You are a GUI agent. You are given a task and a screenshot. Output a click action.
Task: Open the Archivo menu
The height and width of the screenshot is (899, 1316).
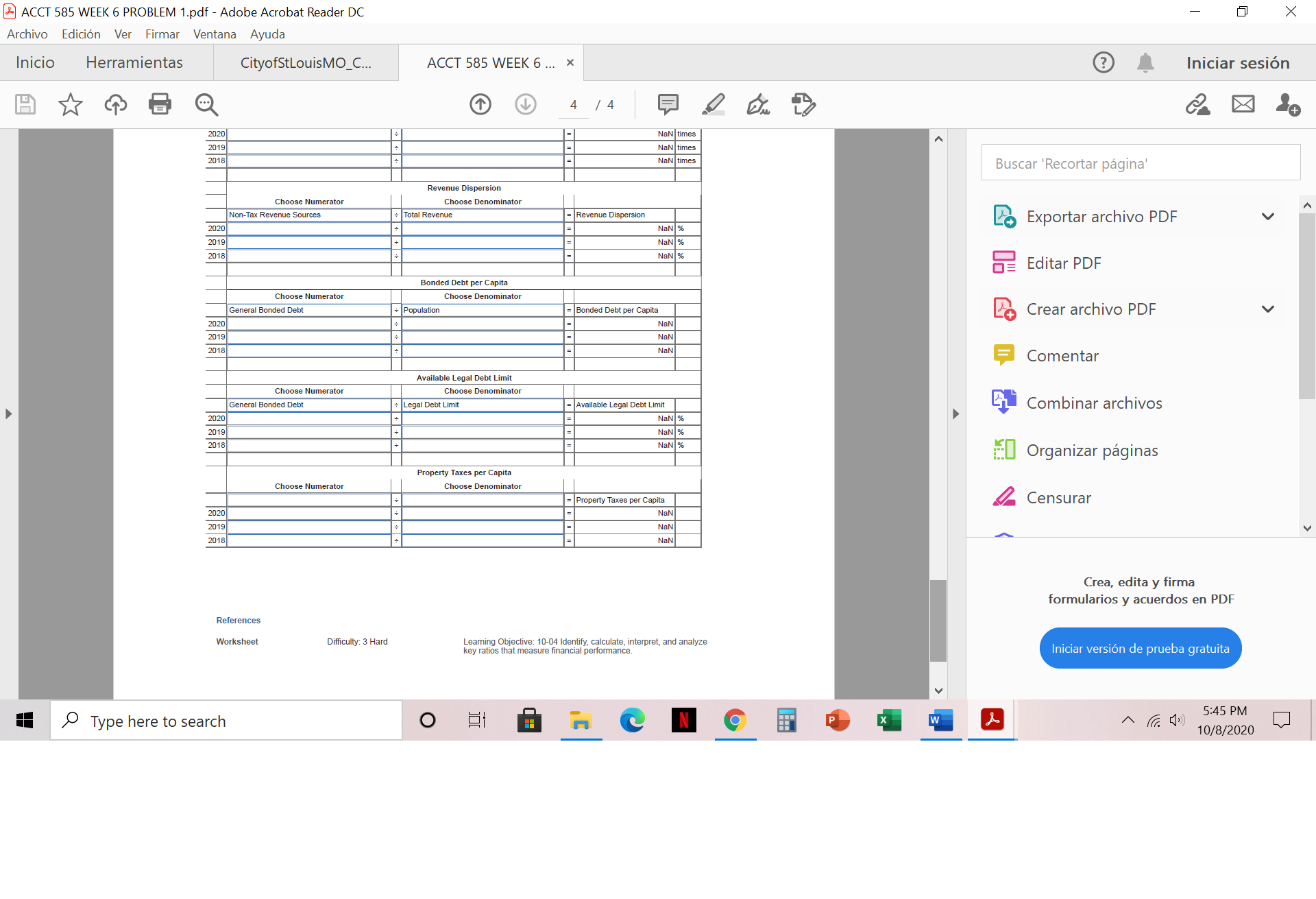[27, 34]
